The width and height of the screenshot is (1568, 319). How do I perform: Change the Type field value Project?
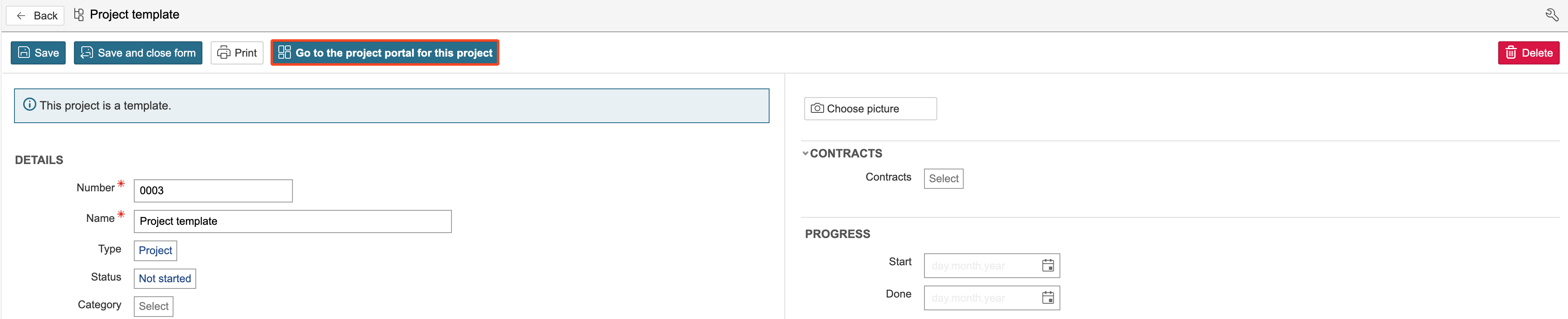(x=155, y=250)
